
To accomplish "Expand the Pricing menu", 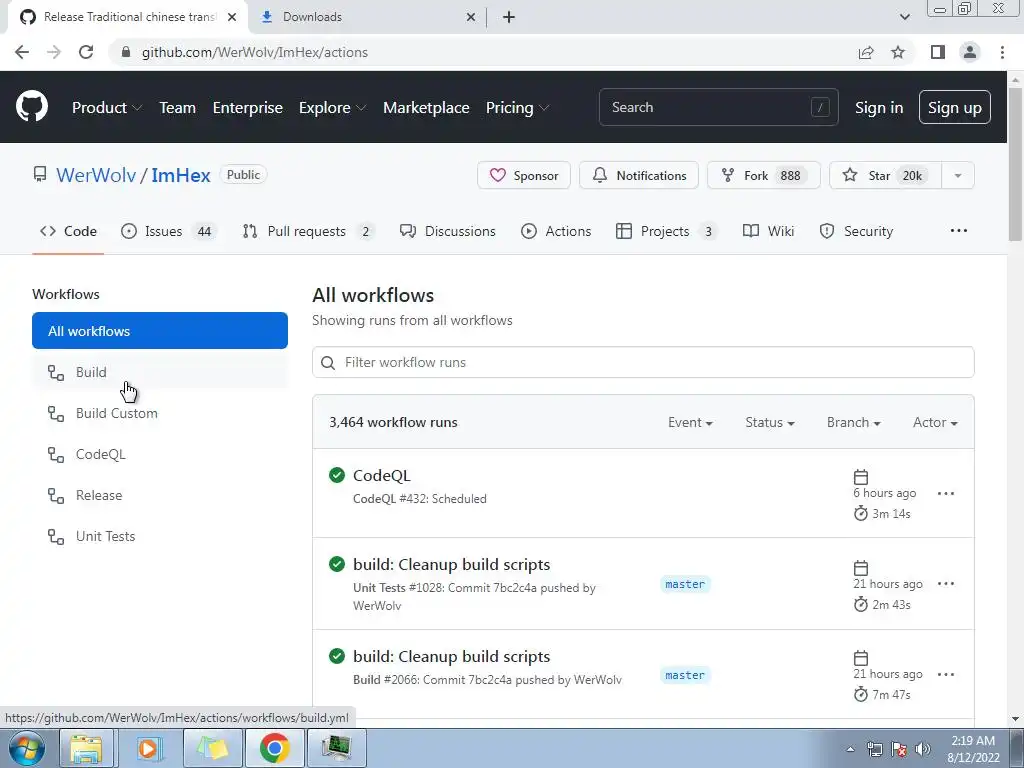I will [517, 108].
